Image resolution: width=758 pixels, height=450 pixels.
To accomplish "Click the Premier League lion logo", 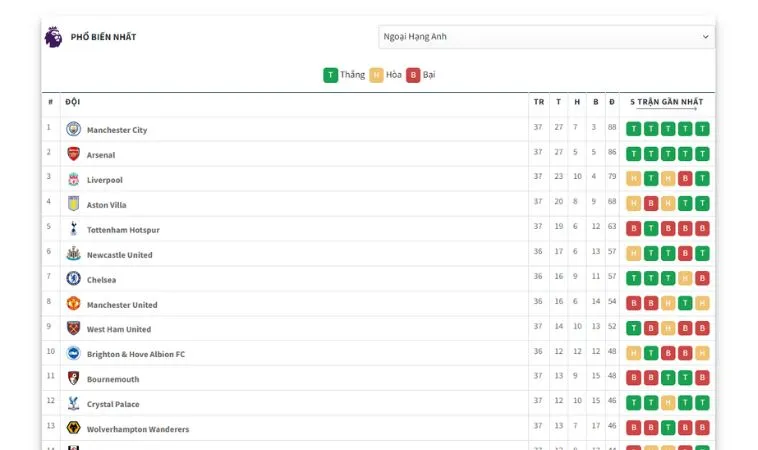I will click(53, 37).
